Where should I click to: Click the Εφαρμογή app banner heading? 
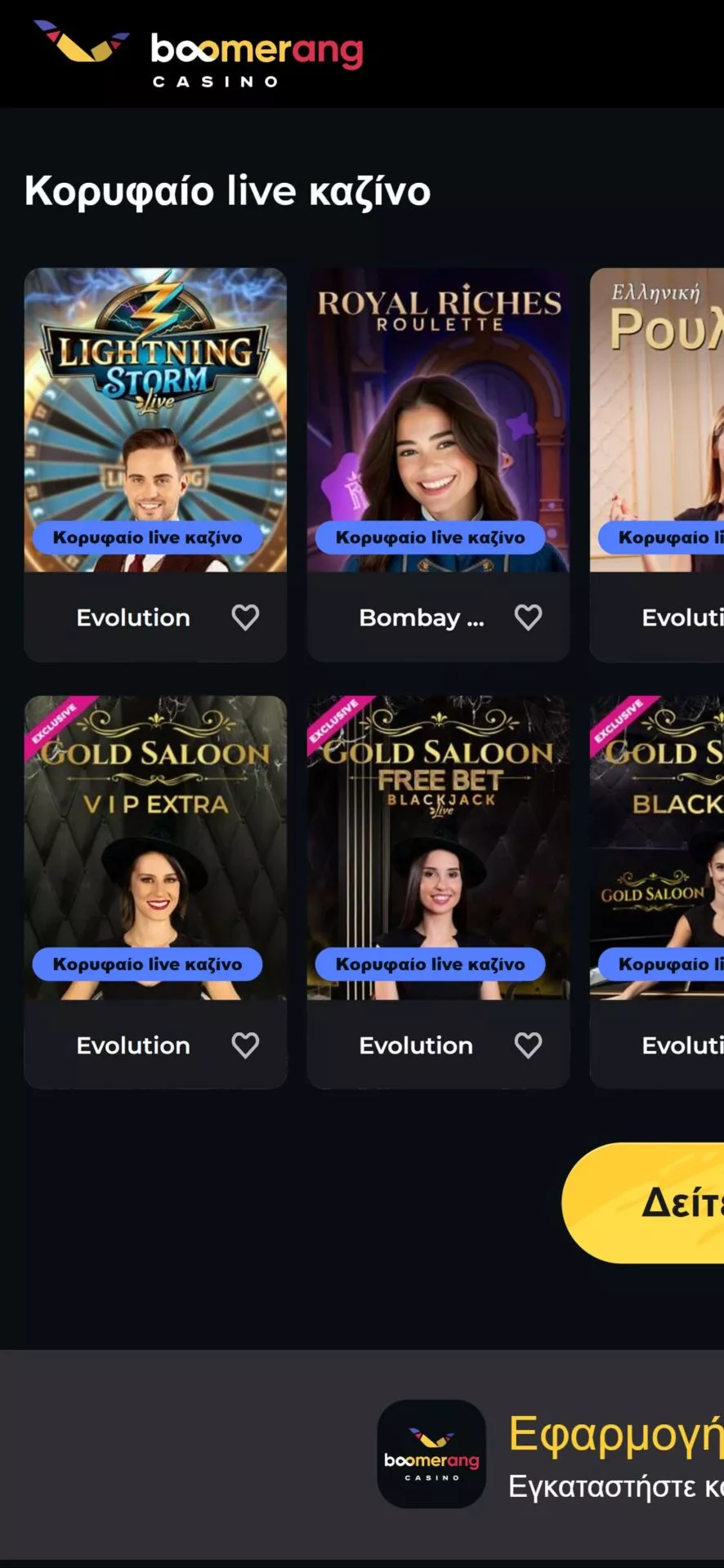coord(616,1434)
